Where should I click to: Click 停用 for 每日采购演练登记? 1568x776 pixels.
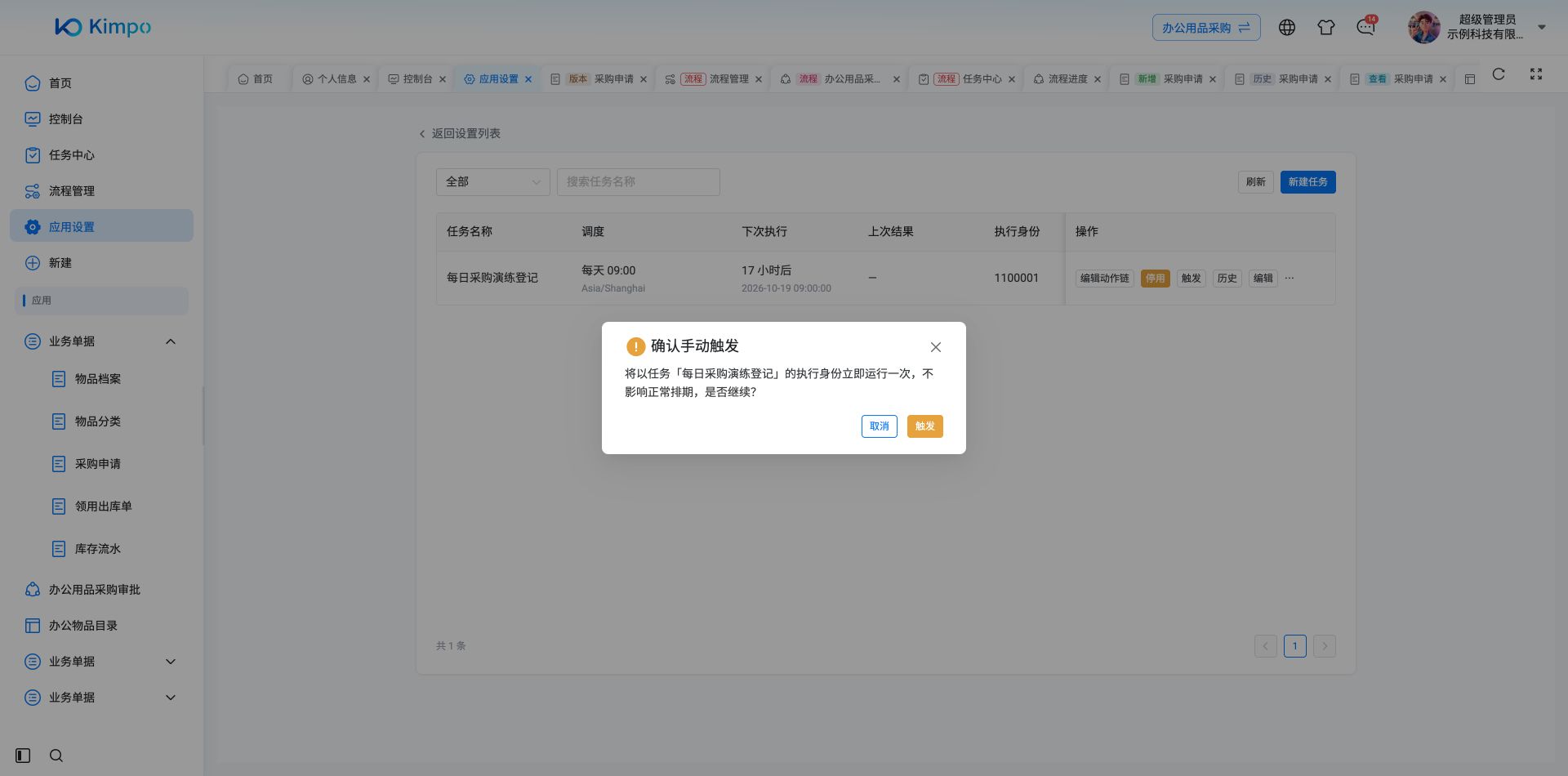[1155, 279]
